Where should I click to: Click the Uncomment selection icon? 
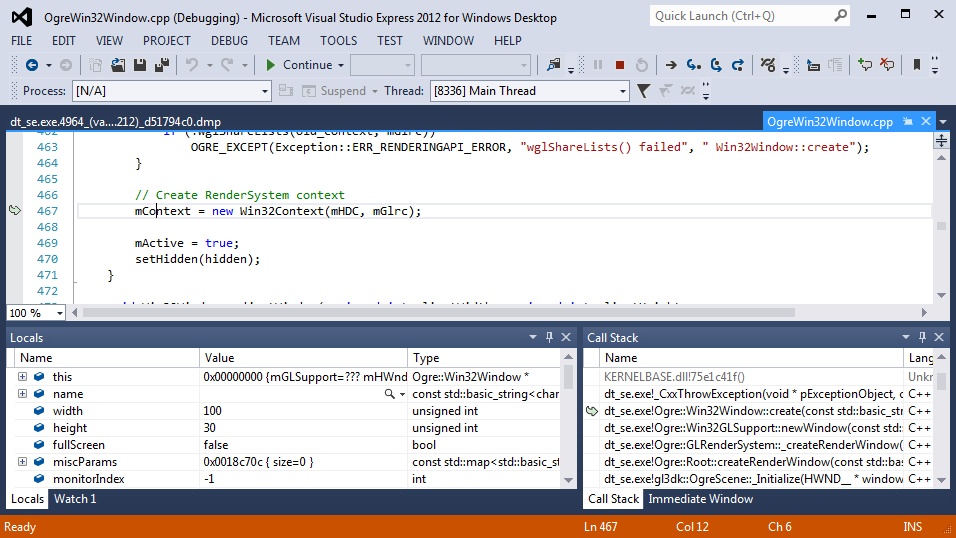pyautogui.click(x=887, y=65)
